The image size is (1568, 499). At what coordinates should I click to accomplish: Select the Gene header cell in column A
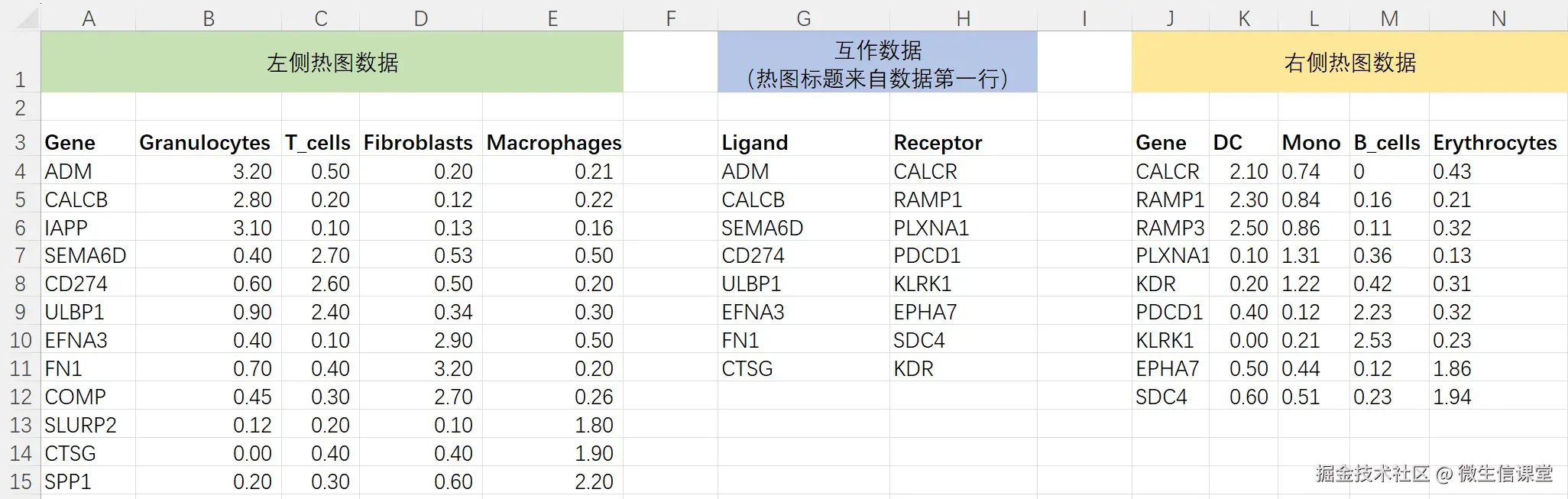pos(70,142)
